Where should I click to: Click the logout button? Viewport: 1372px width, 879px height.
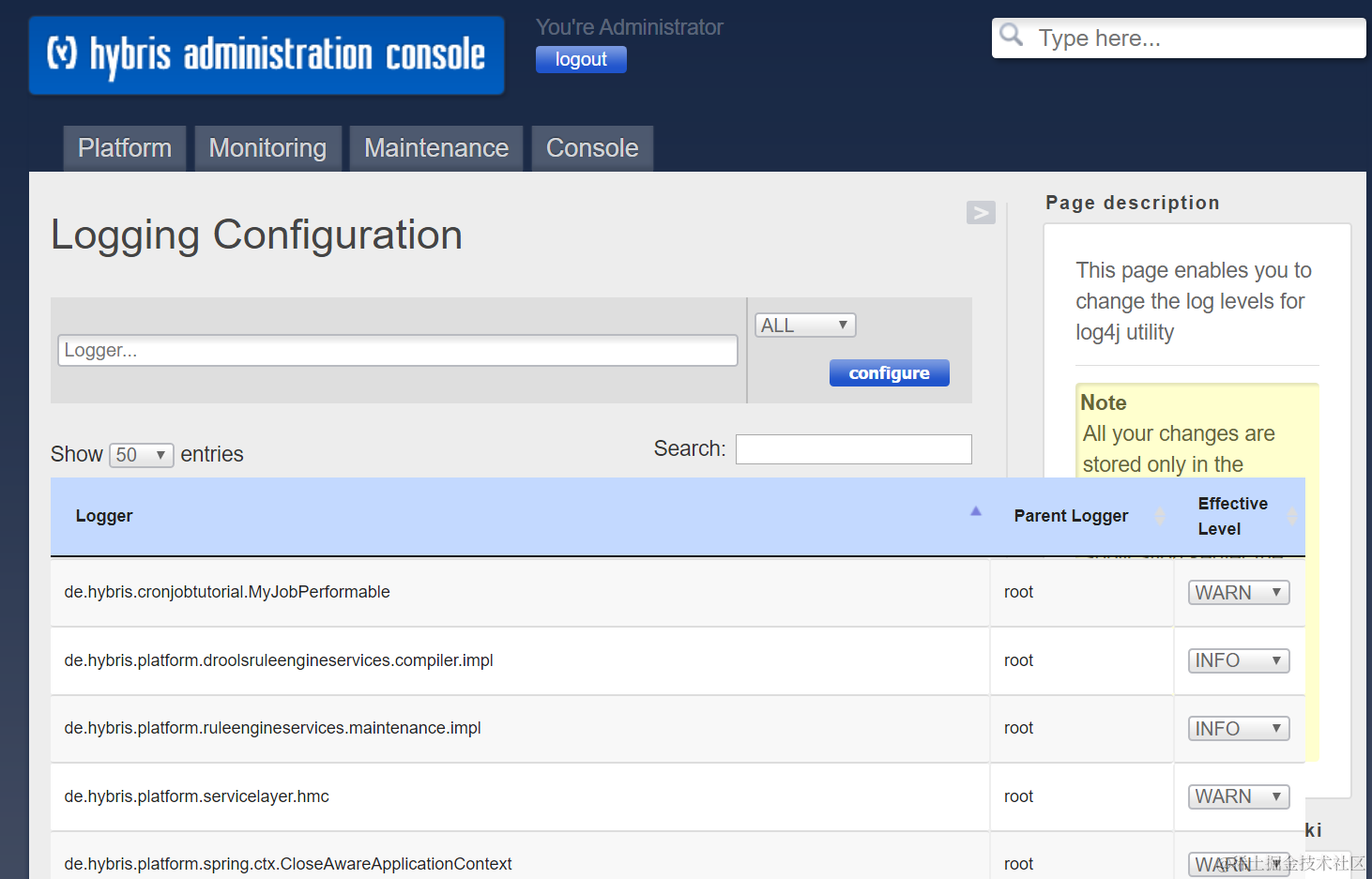click(581, 59)
